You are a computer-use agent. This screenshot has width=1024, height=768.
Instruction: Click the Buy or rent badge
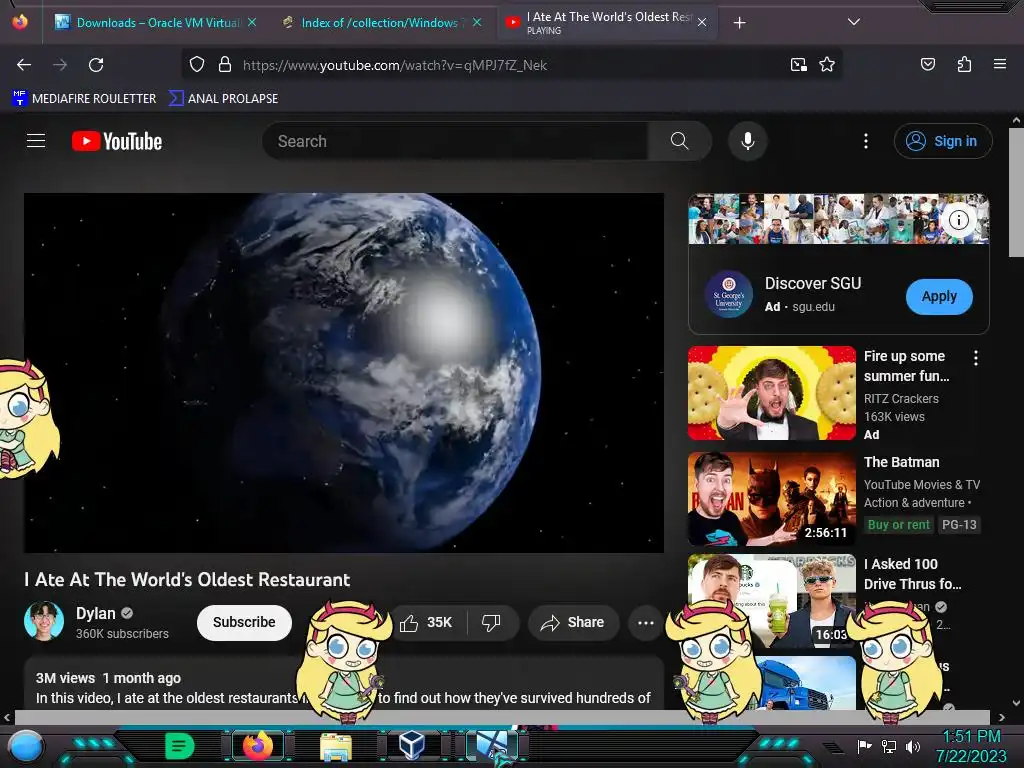click(x=899, y=524)
